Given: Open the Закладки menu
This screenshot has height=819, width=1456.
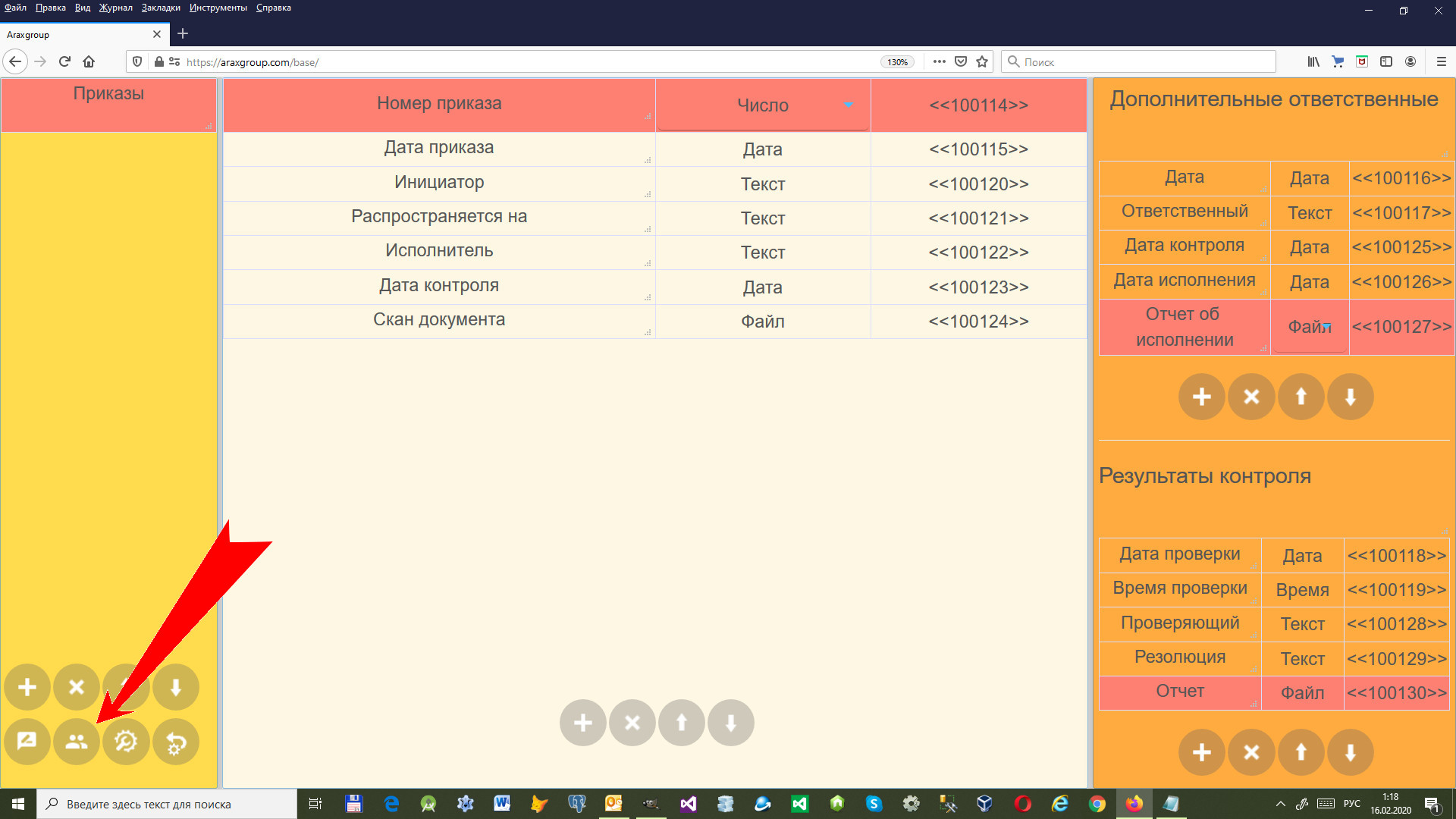Looking at the screenshot, I should click(x=160, y=8).
